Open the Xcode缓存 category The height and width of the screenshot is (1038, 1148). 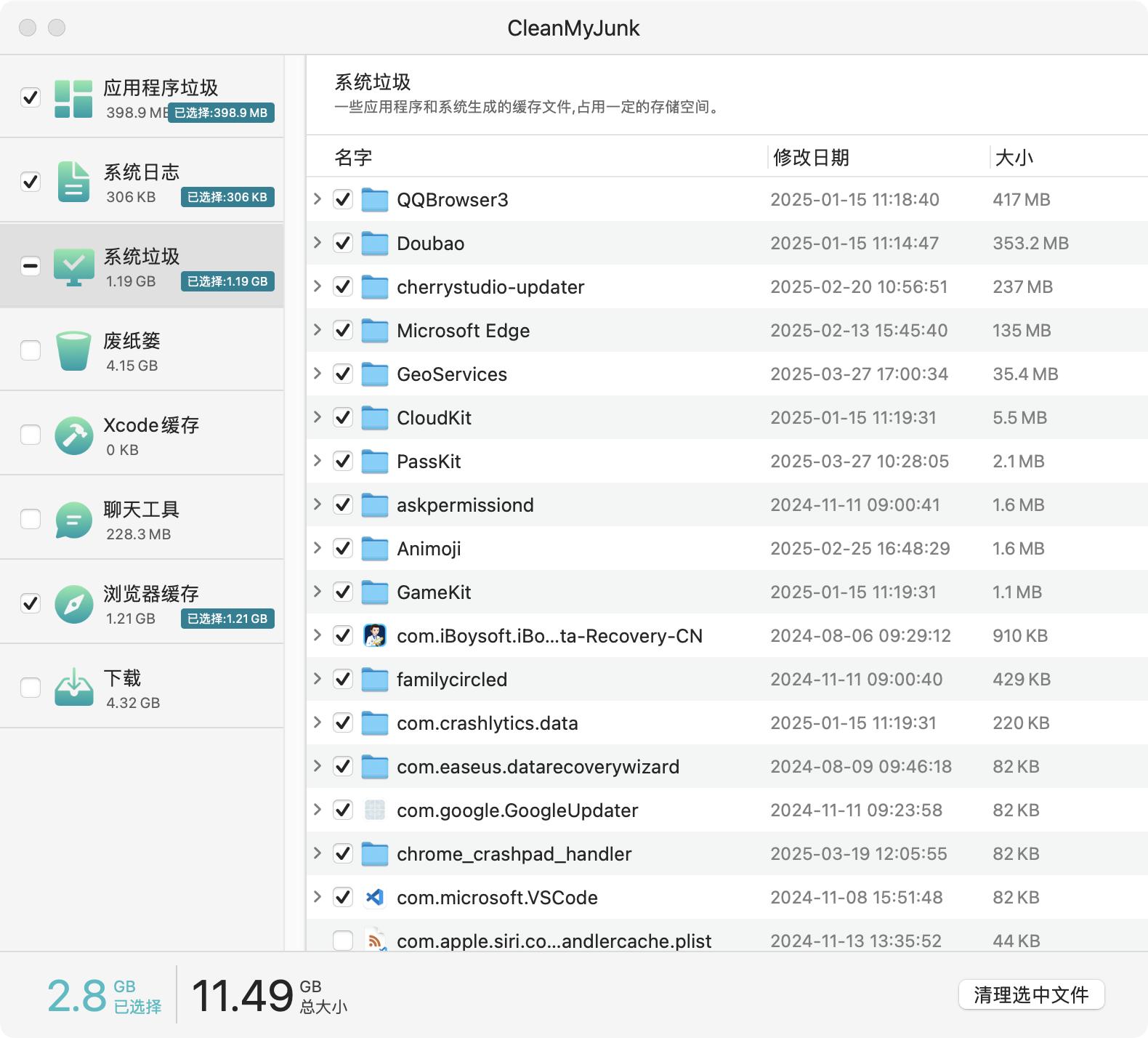coord(142,435)
